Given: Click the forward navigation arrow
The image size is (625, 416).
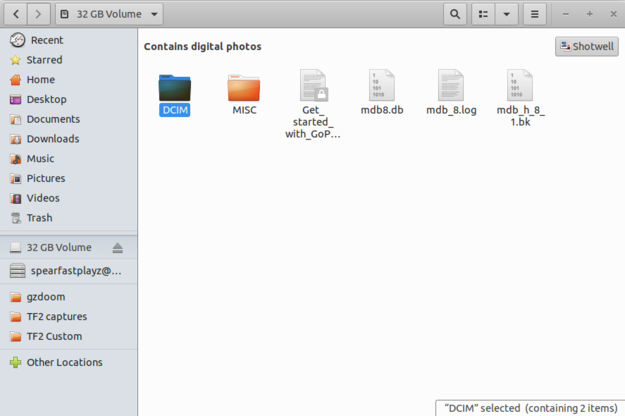Looking at the screenshot, I should (x=39, y=15).
